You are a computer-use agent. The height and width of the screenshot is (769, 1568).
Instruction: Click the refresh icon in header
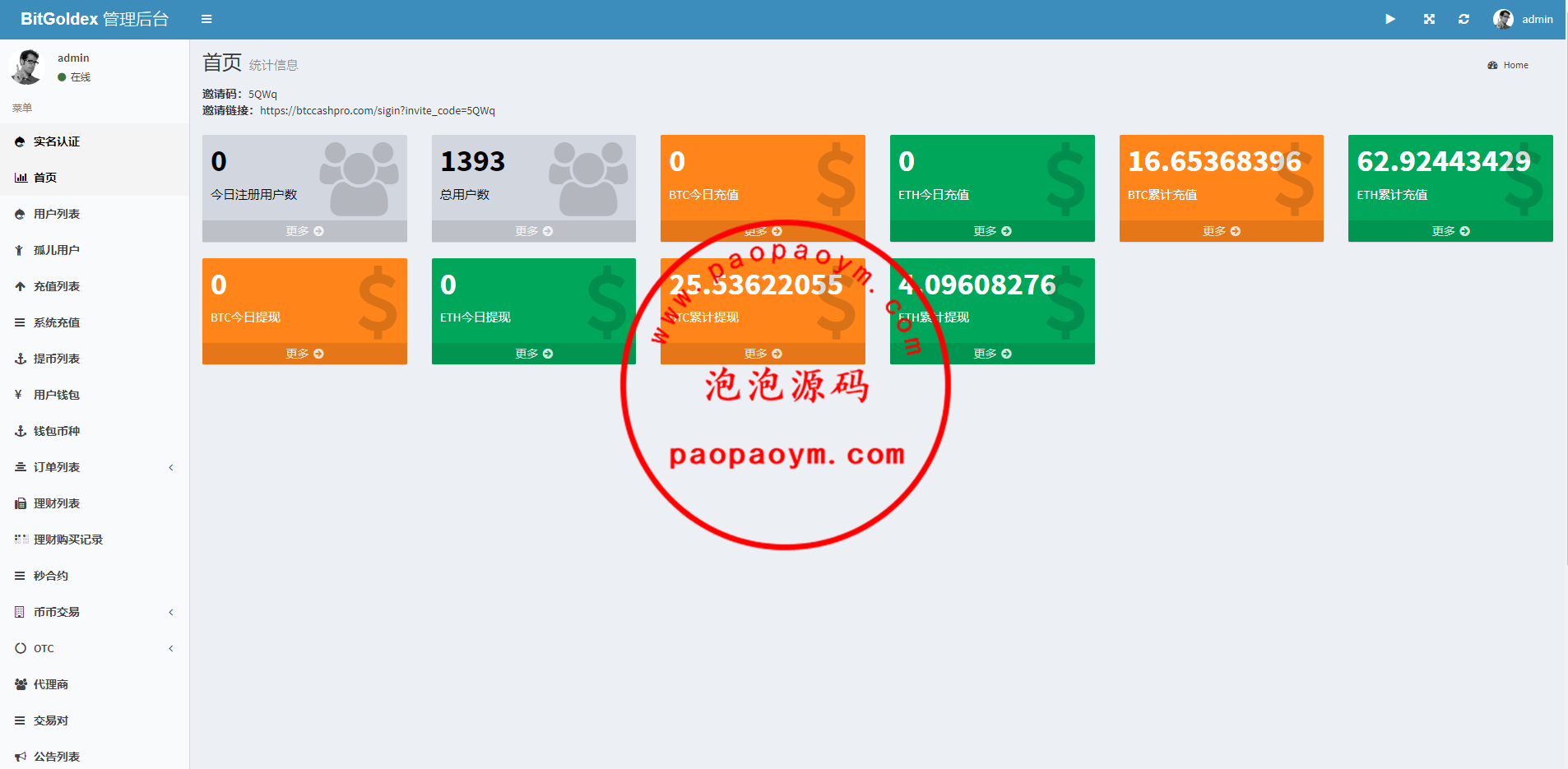pos(1464,19)
